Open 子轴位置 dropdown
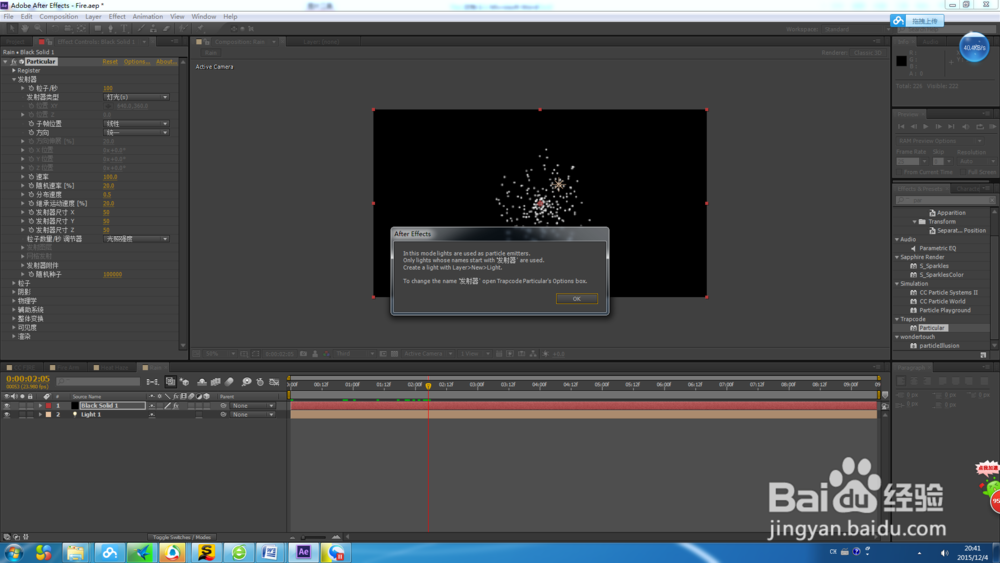The image size is (1000, 563). point(136,124)
